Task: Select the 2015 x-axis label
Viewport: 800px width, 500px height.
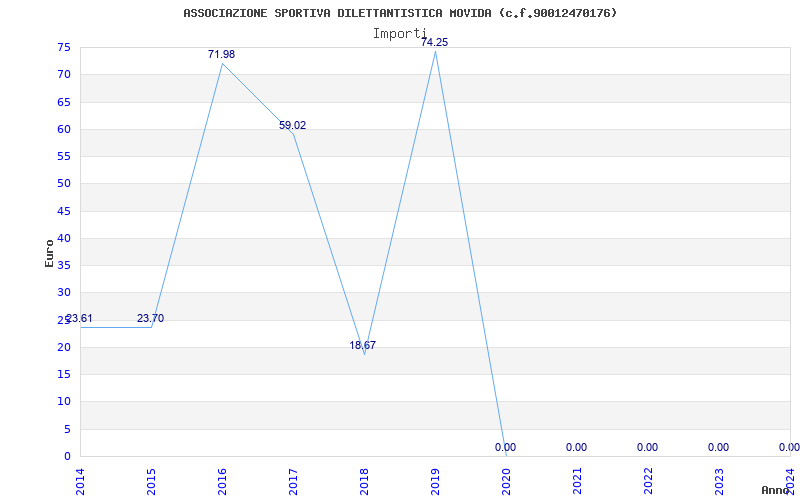Action: [151, 483]
